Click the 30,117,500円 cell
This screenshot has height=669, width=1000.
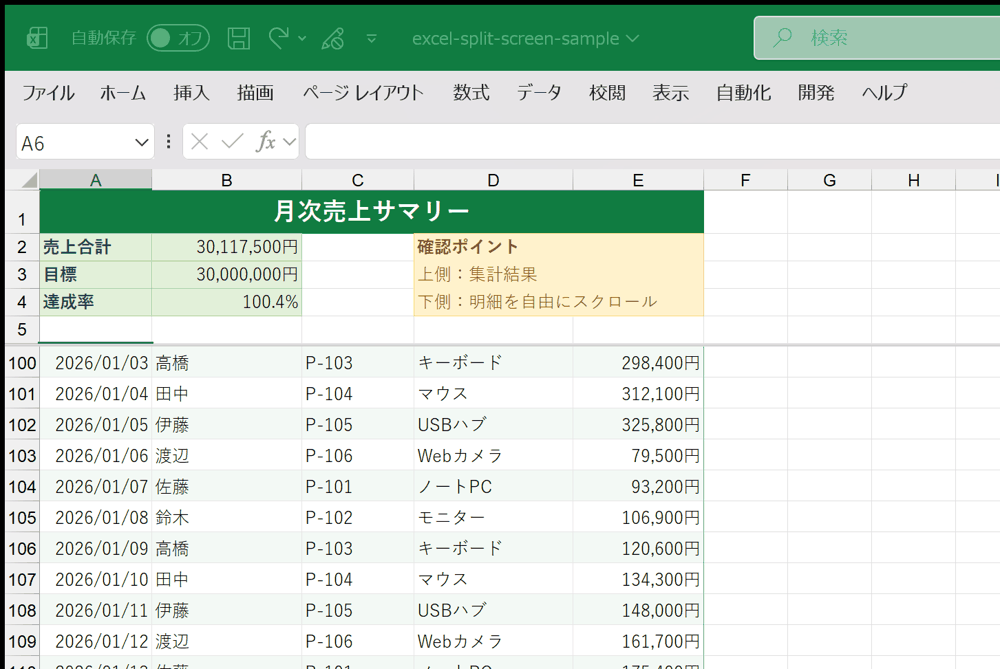pos(226,247)
